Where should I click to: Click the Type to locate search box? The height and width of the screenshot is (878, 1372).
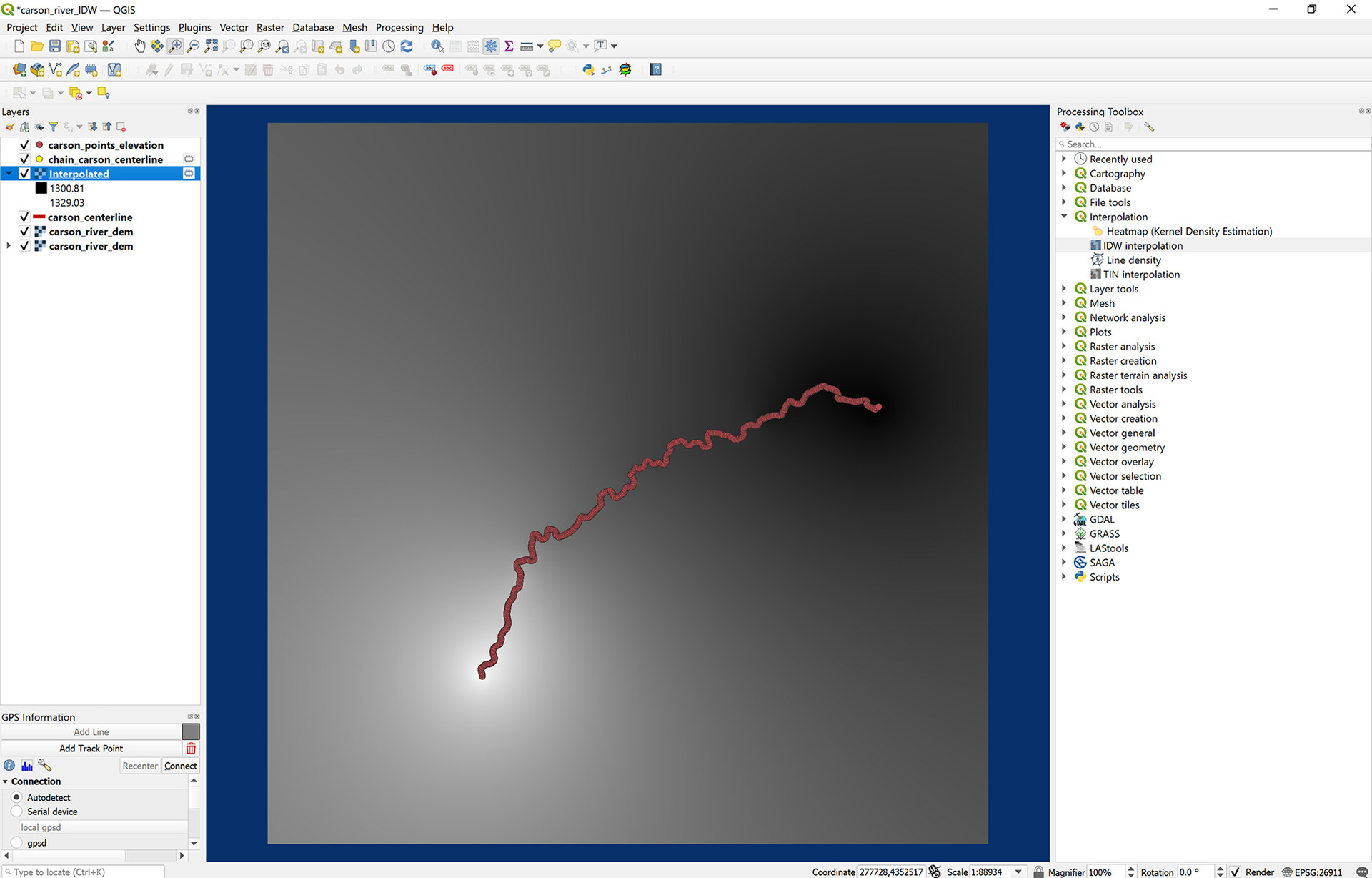83,872
